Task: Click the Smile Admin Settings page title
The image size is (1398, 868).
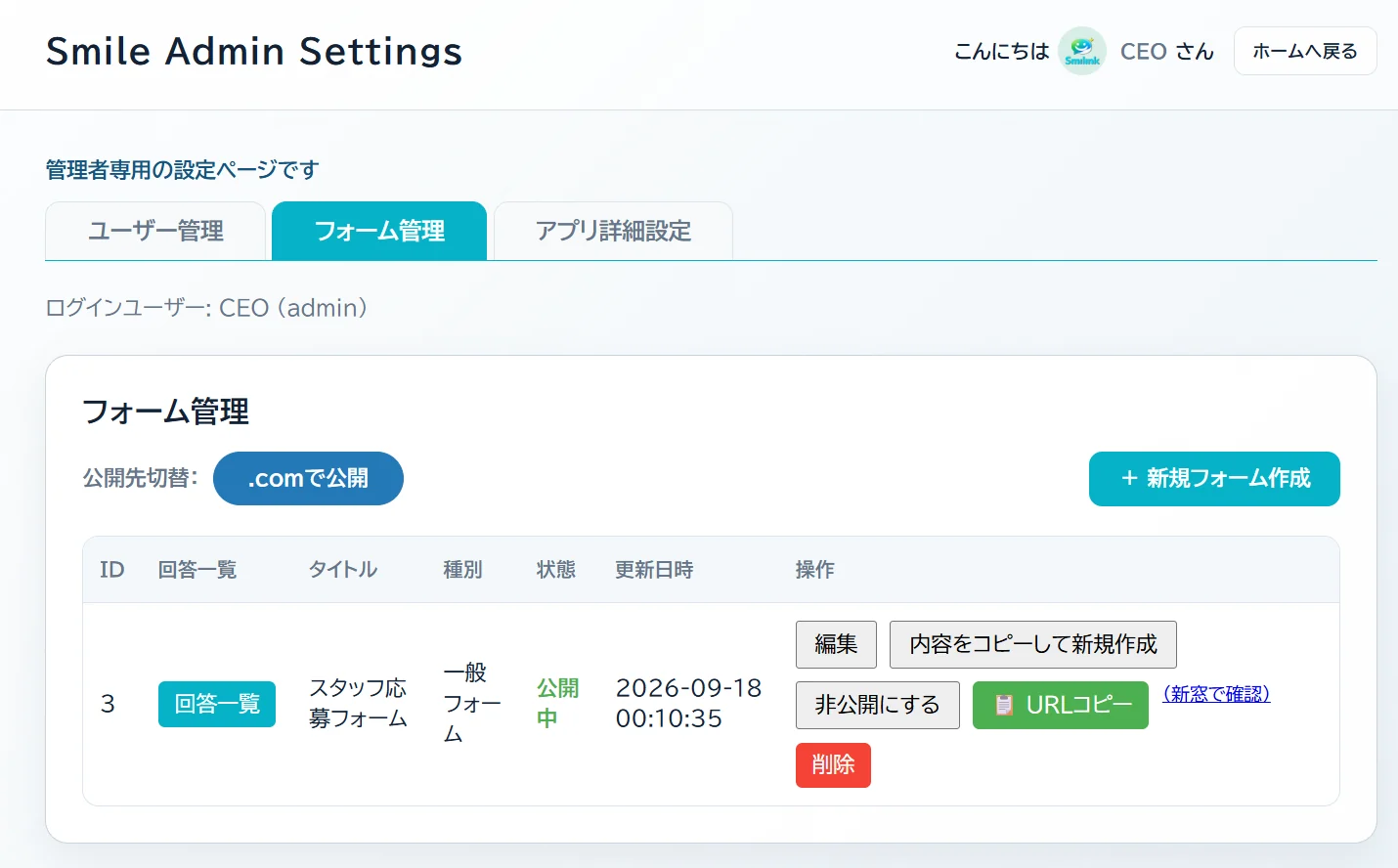Action: point(254,51)
